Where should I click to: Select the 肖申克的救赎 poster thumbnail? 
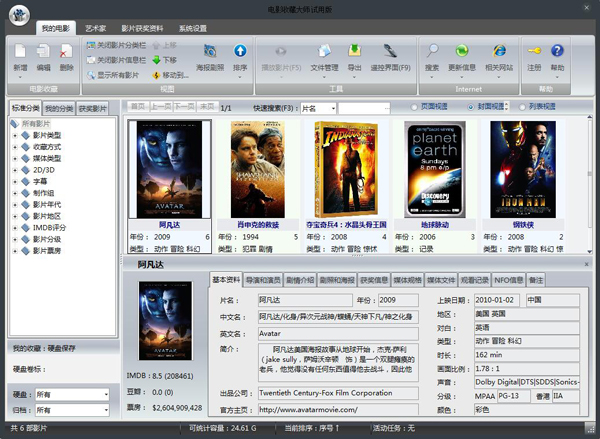click(258, 170)
